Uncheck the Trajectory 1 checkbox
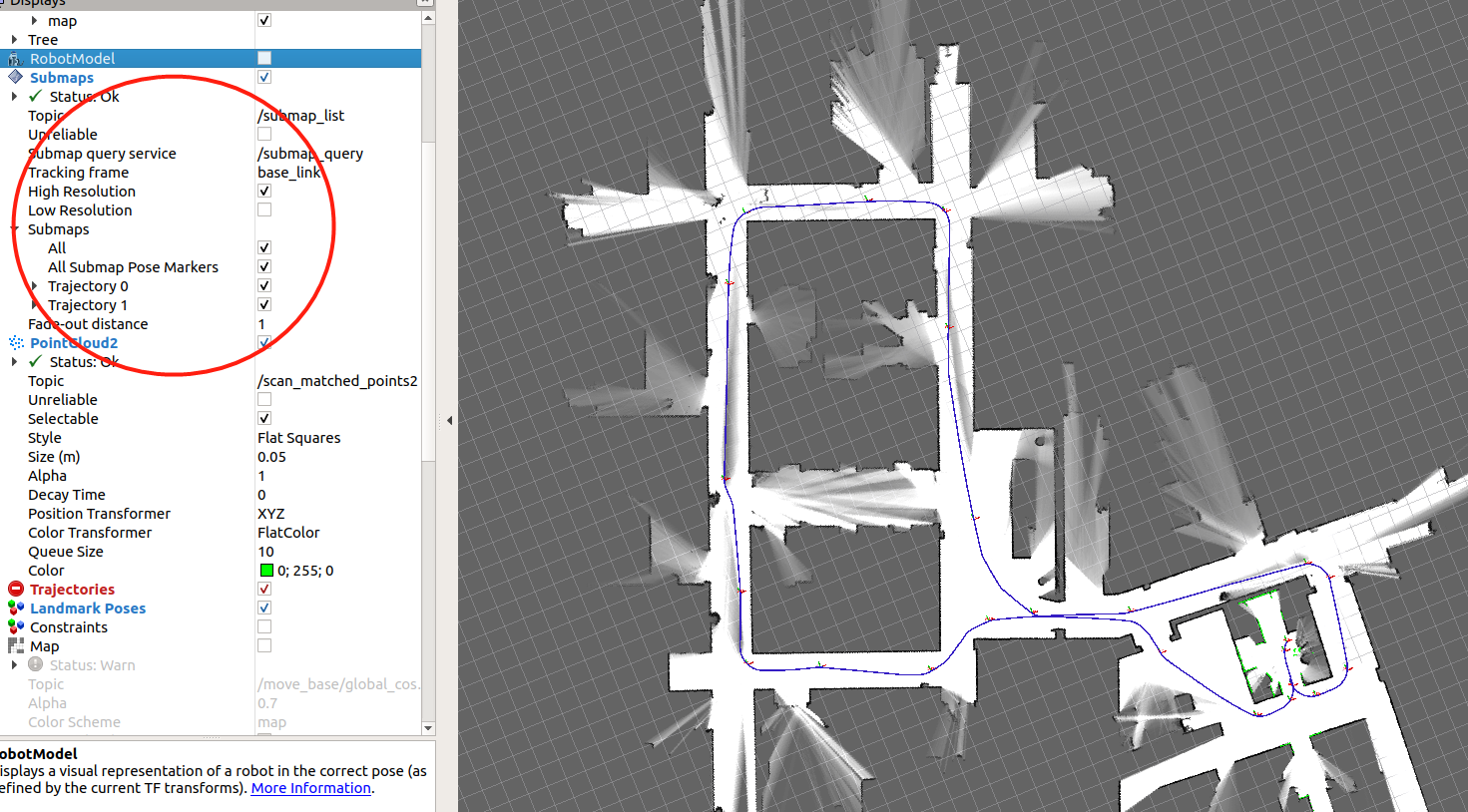The width and height of the screenshot is (1468, 812). click(x=263, y=304)
